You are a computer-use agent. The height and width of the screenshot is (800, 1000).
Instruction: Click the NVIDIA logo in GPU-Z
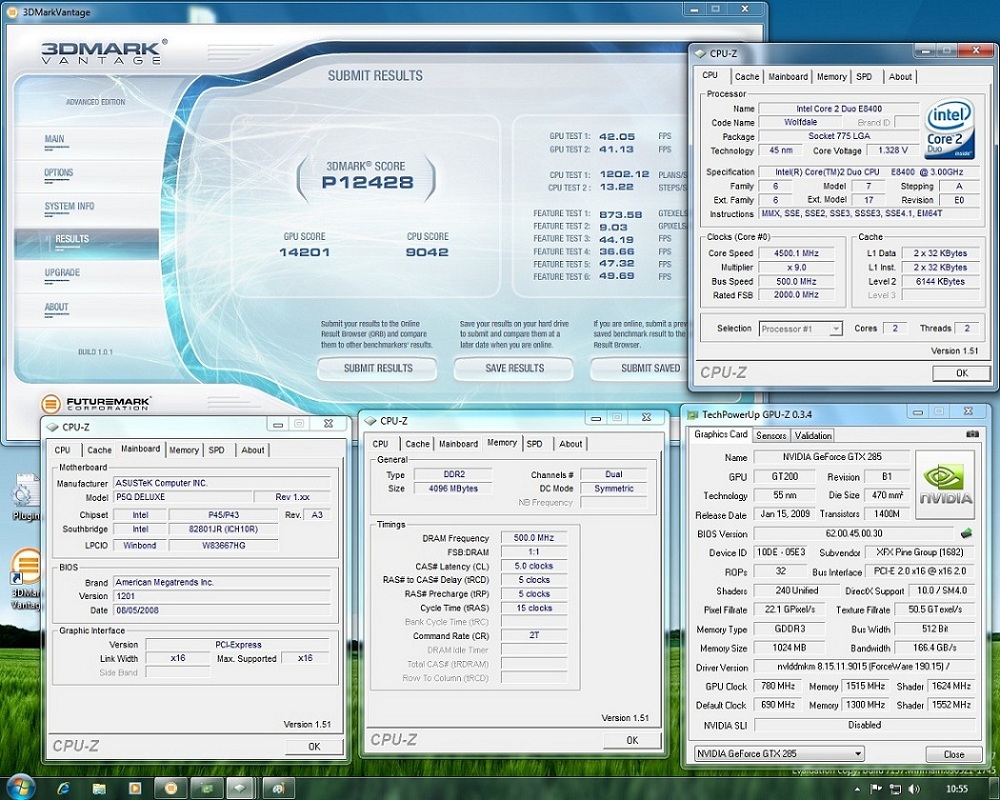point(945,485)
